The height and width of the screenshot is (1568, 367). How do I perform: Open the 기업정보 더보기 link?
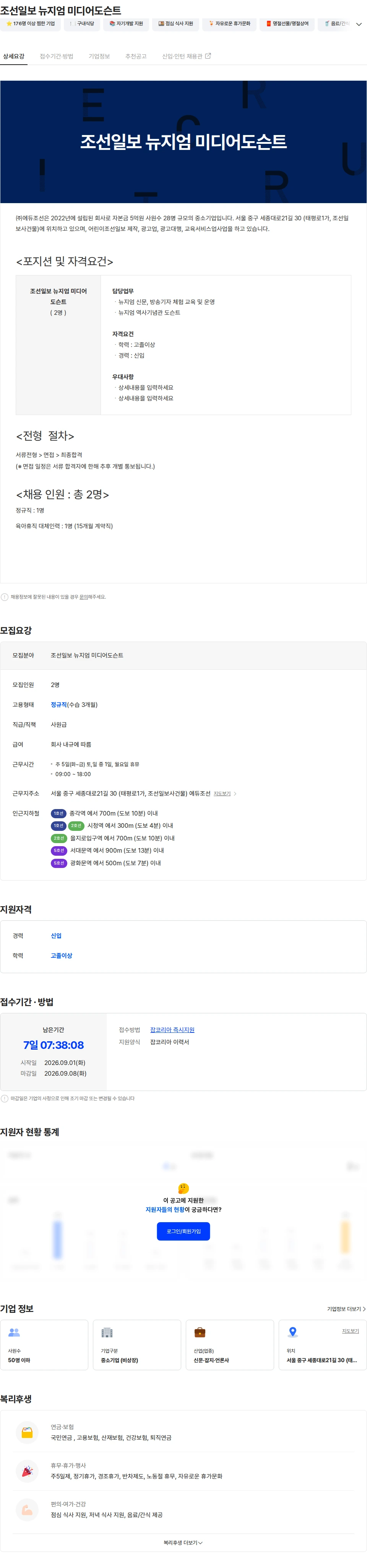346,1309
